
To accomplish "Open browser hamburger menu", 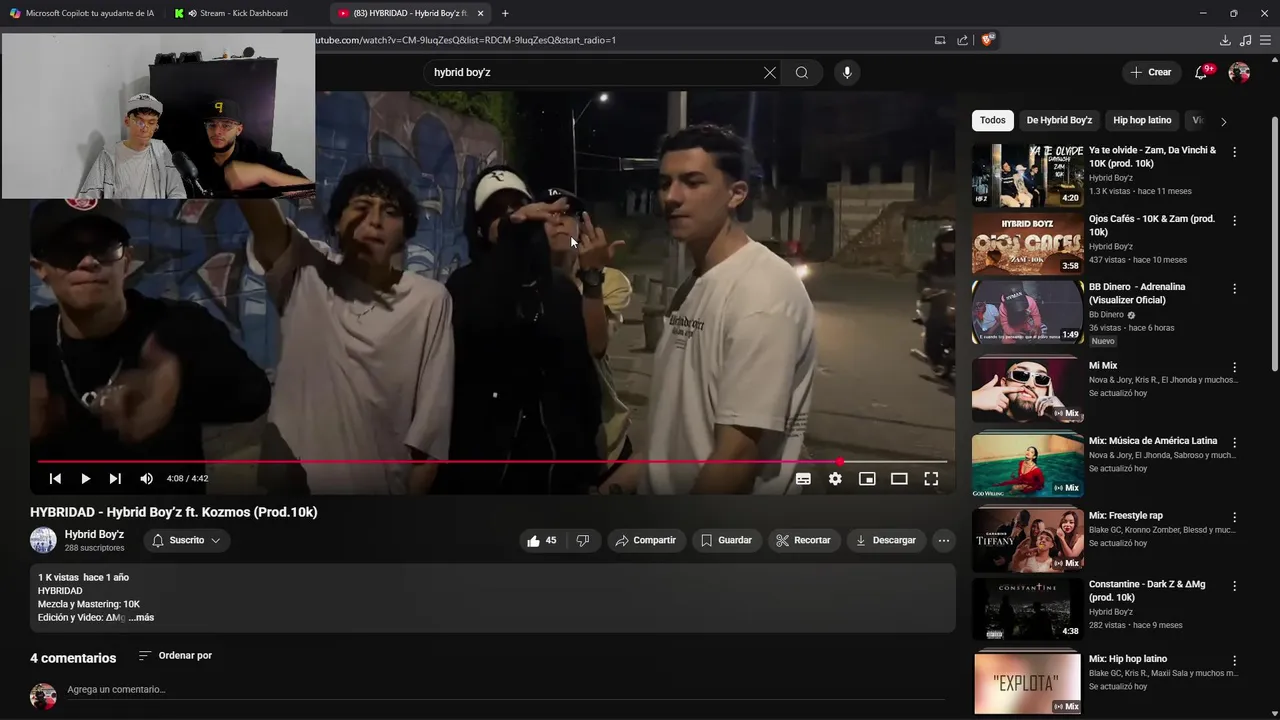I will click(x=1265, y=40).
